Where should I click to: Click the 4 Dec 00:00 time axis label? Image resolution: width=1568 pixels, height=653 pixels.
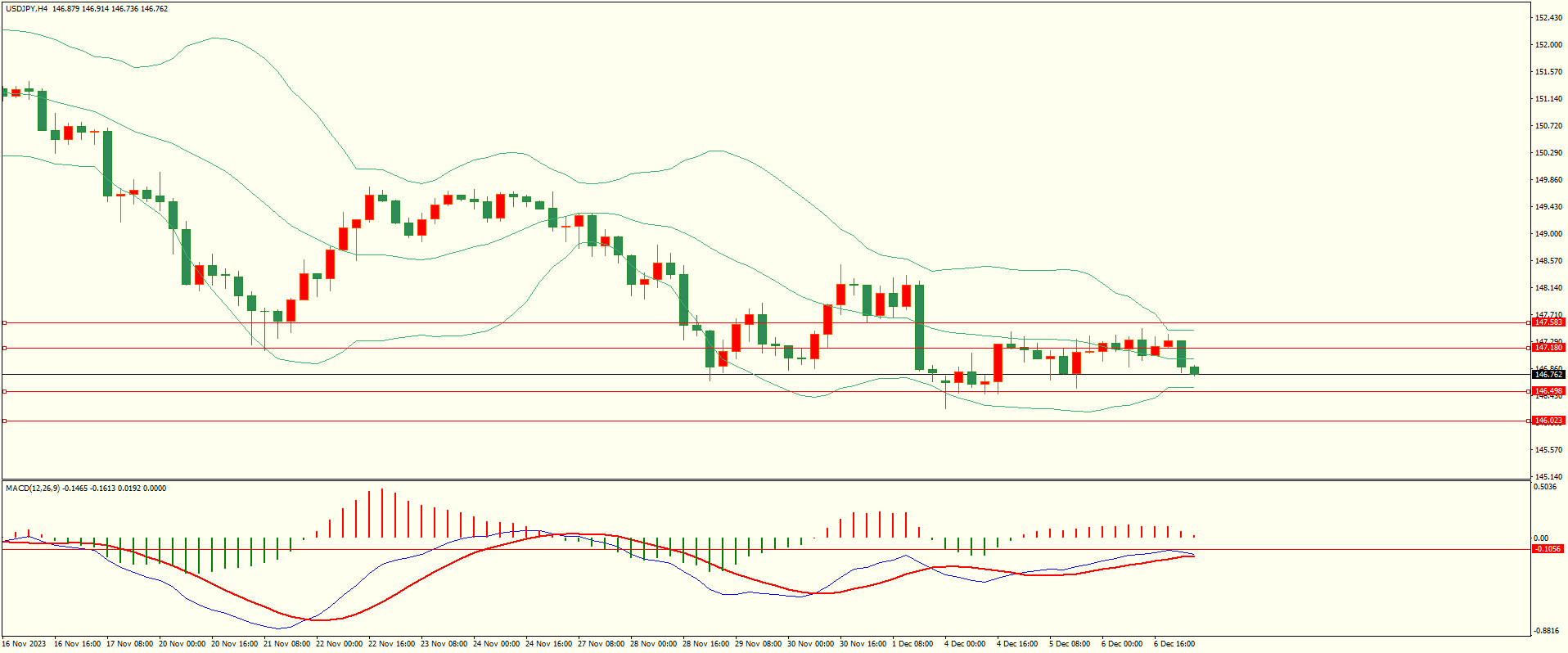tap(964, 644)
